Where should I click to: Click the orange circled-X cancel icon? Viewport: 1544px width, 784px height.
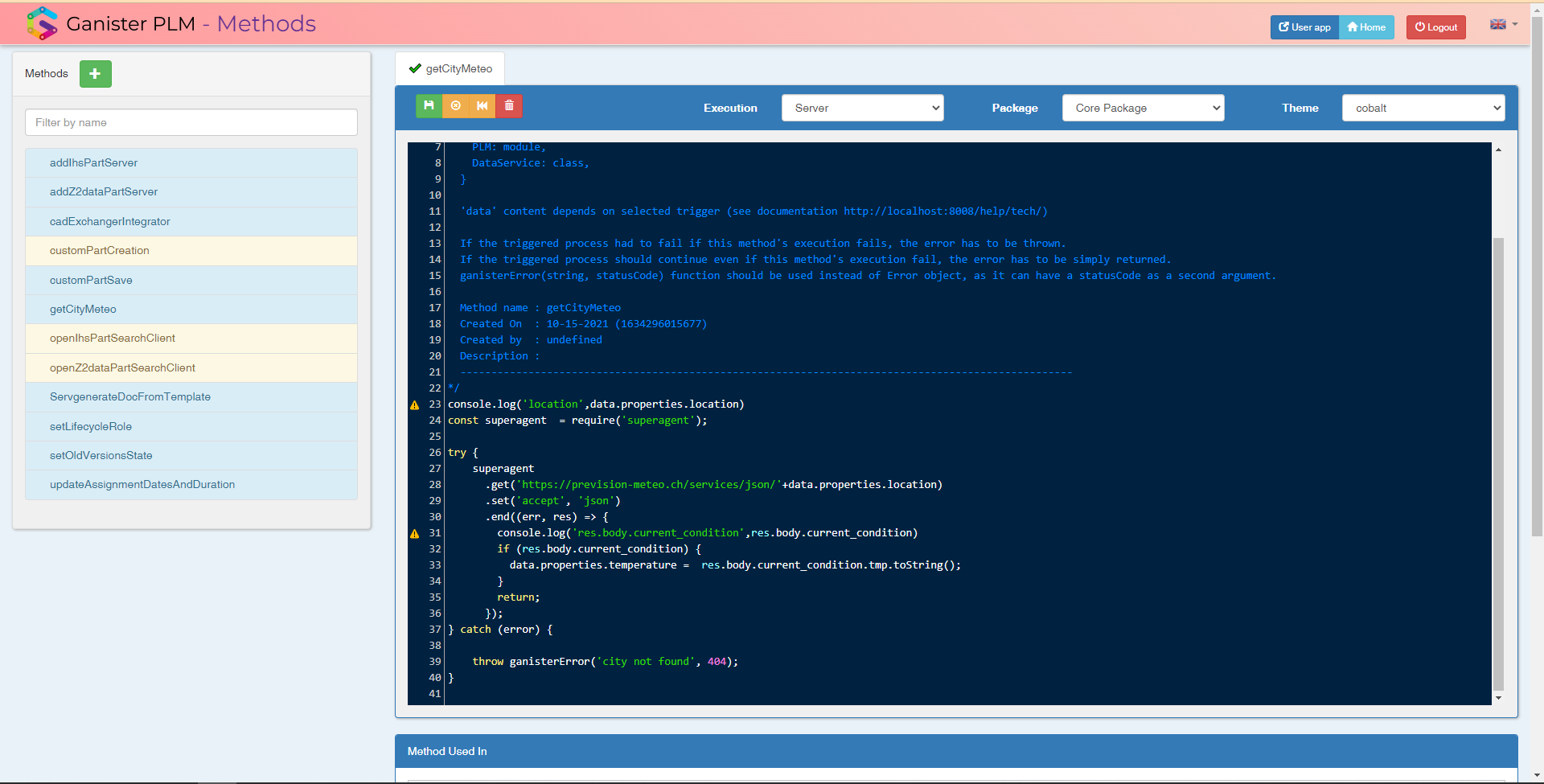click(456, 106)
